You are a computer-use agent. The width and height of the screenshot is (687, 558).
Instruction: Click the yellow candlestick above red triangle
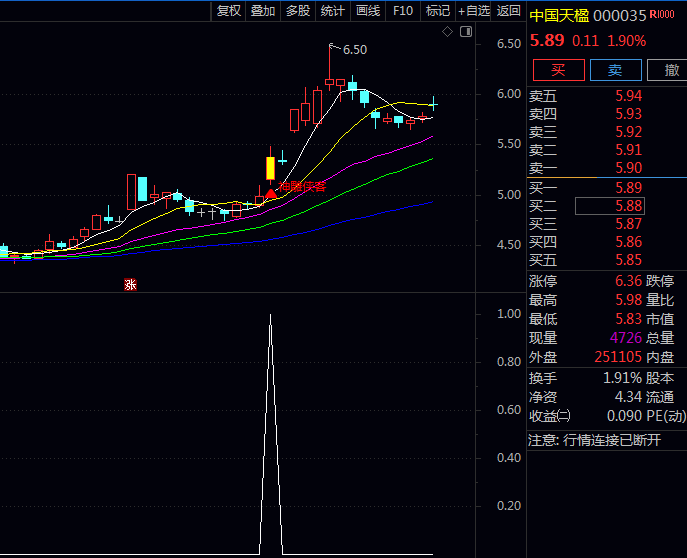click(270, 167)
